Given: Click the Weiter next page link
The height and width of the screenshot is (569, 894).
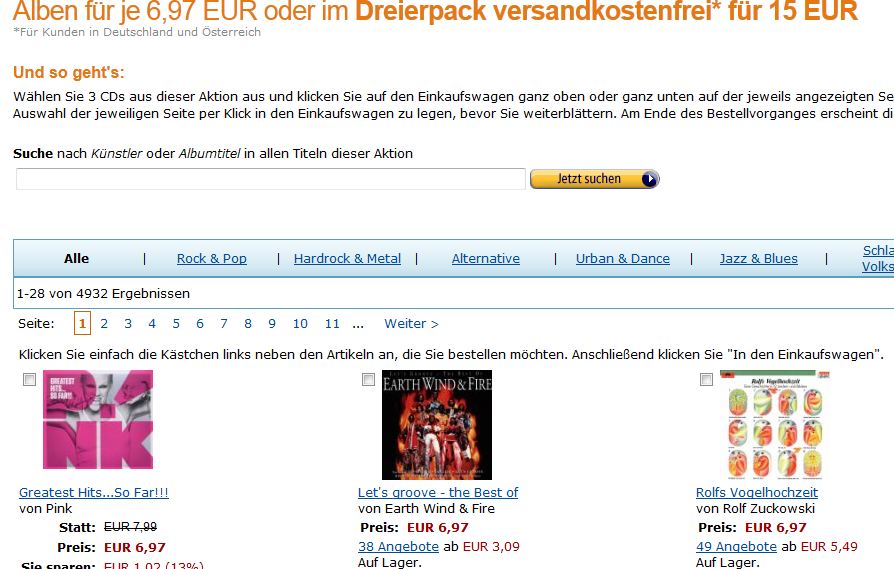Looking at the screenshot, I should [411, 324].
